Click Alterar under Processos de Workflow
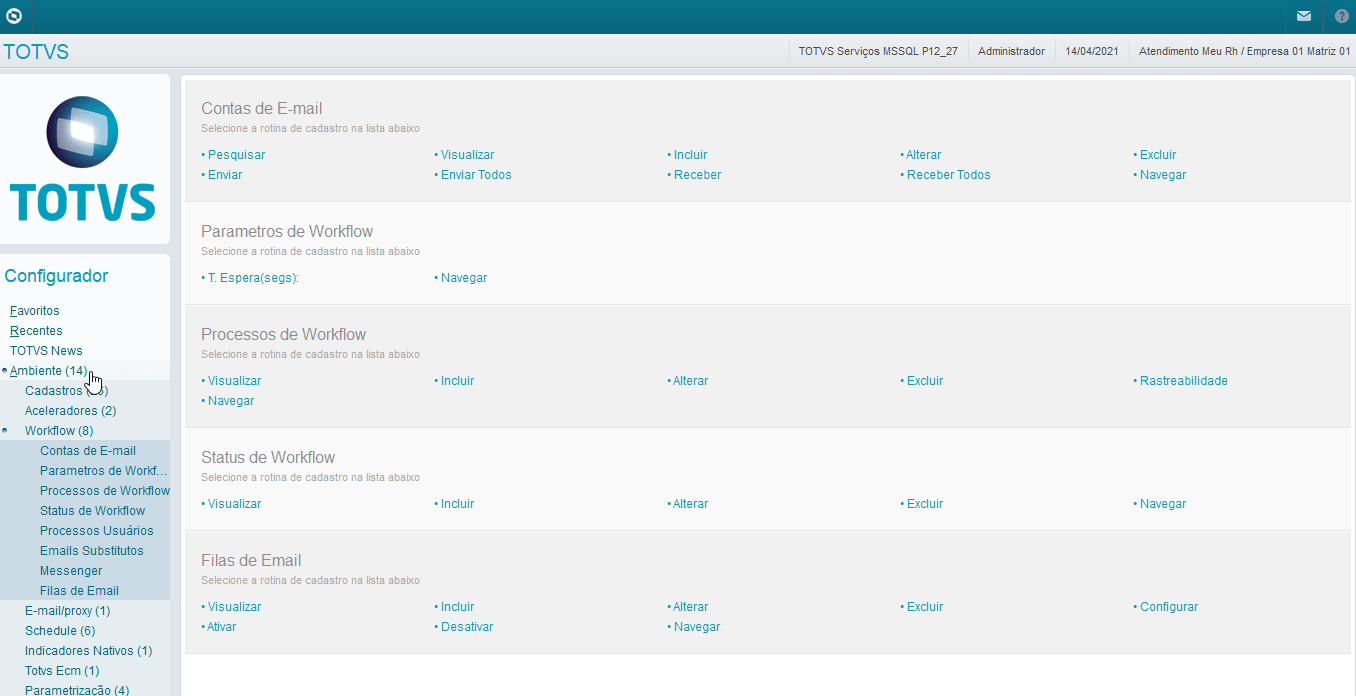The width and height of the screenshot is (1356, 696). point(690,381)
